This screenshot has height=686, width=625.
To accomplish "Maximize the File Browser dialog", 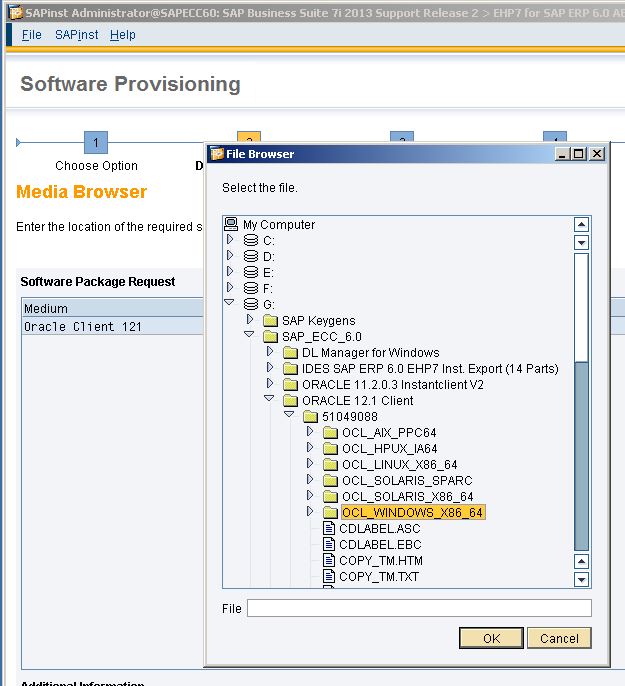I will tap(578, 154).
